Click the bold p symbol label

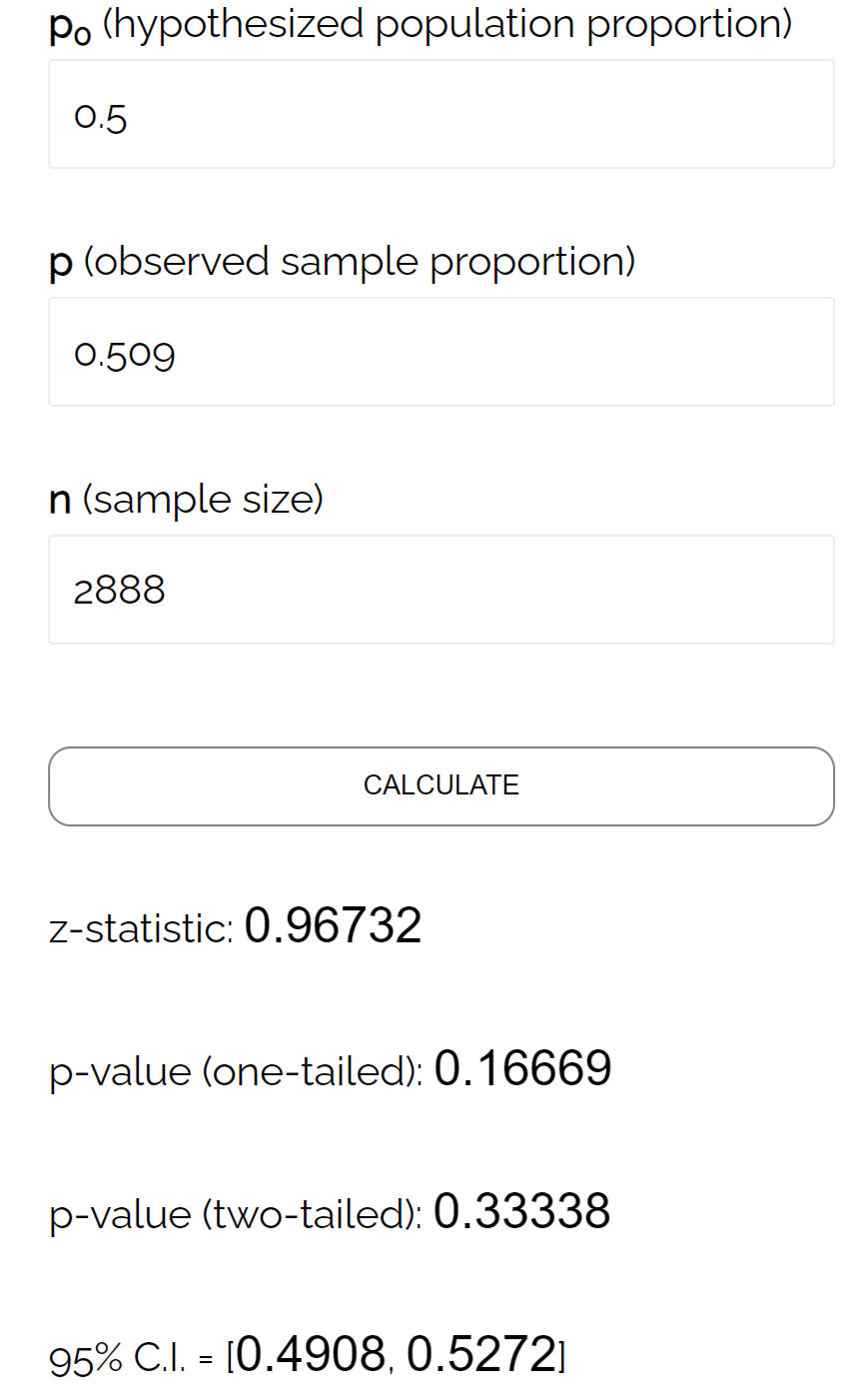coord(61,263)
